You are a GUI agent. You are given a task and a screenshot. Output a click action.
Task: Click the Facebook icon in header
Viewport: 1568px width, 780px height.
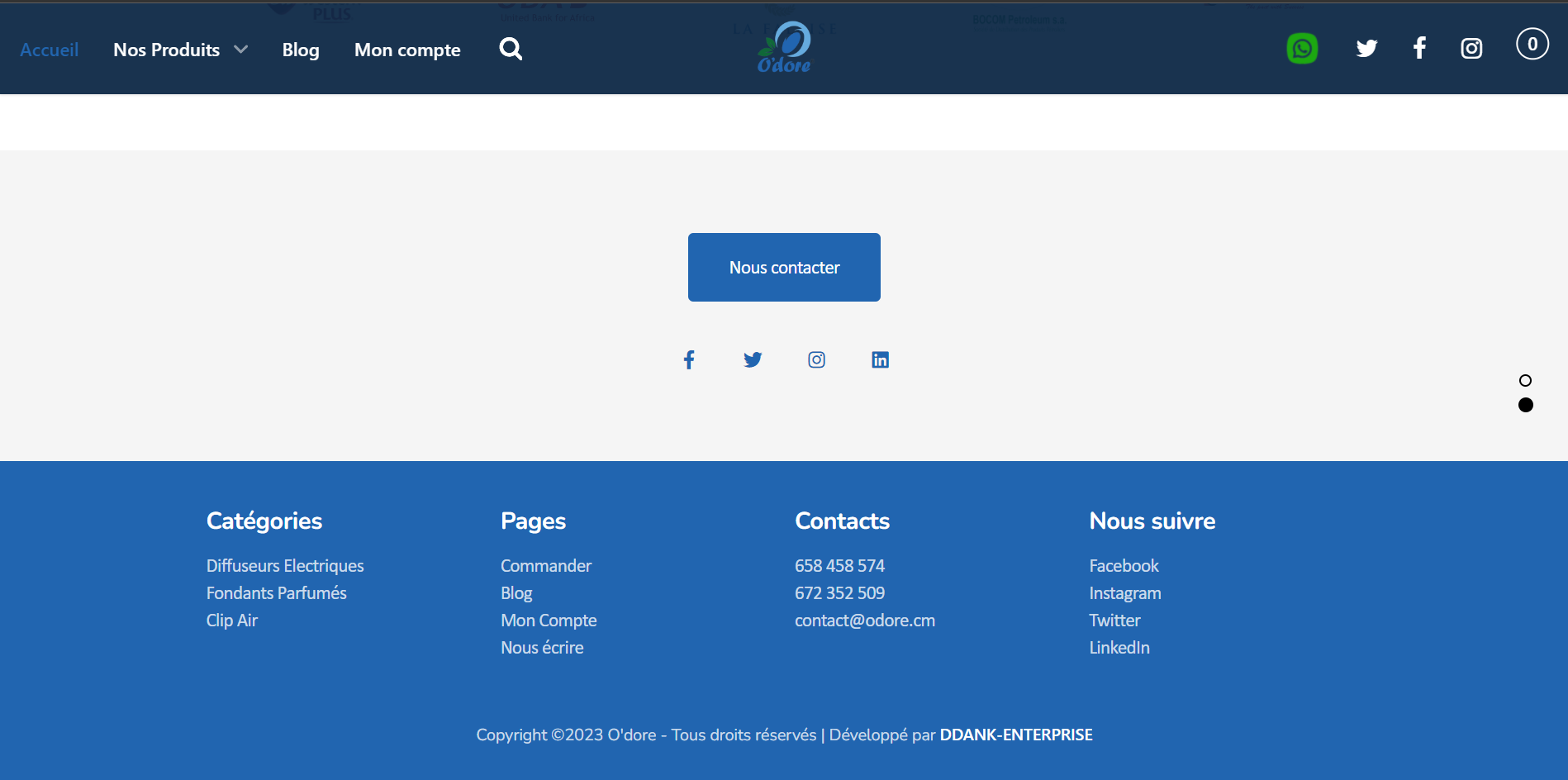tap(1419, 49)
